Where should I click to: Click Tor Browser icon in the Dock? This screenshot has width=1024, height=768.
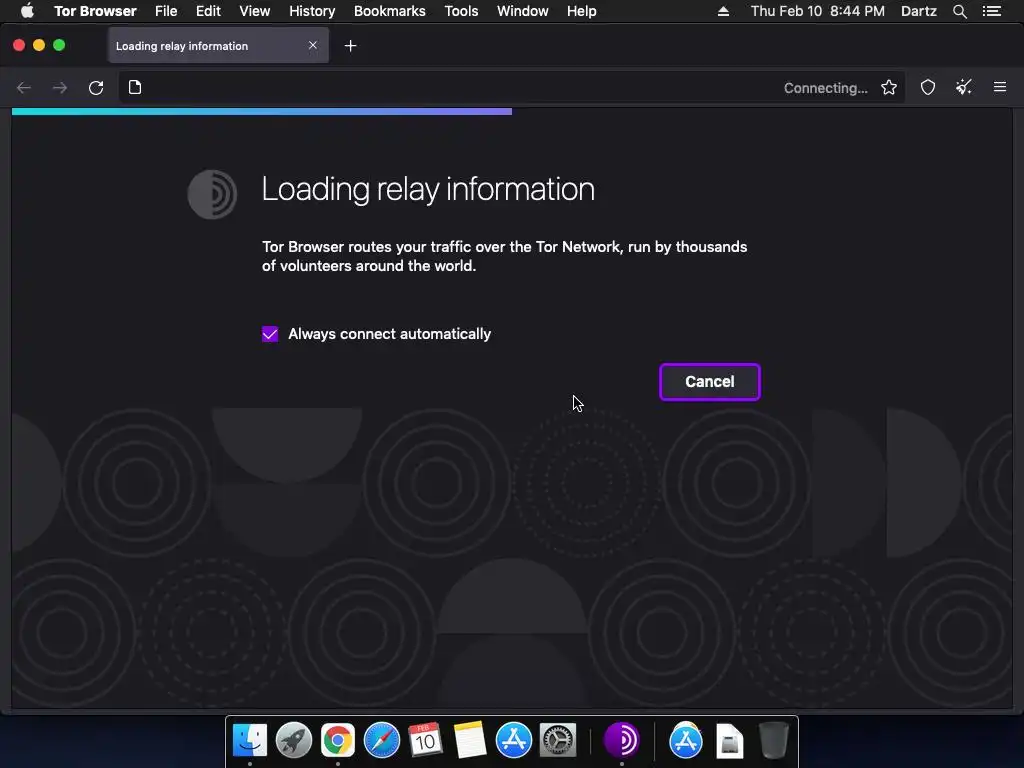click(621, 740)
